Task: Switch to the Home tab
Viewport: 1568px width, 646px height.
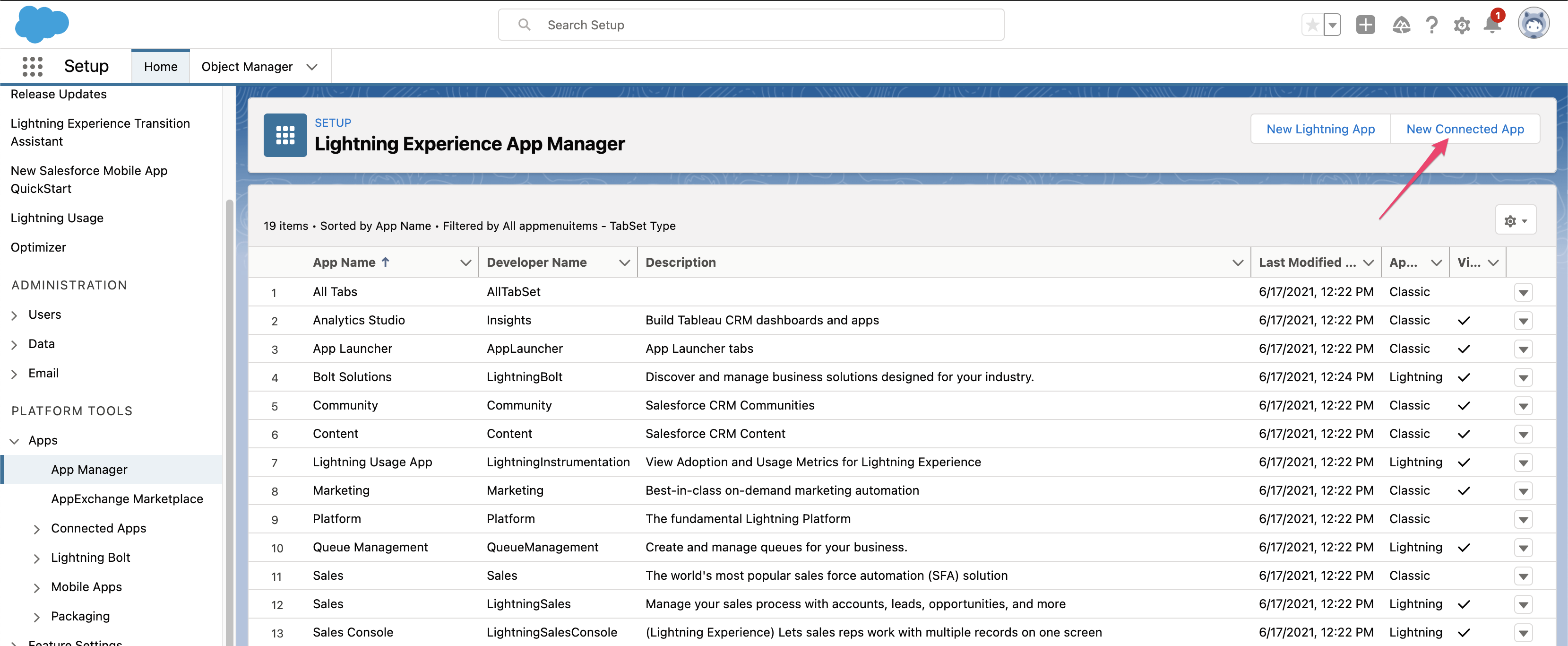Action: (x=161, y=66)
